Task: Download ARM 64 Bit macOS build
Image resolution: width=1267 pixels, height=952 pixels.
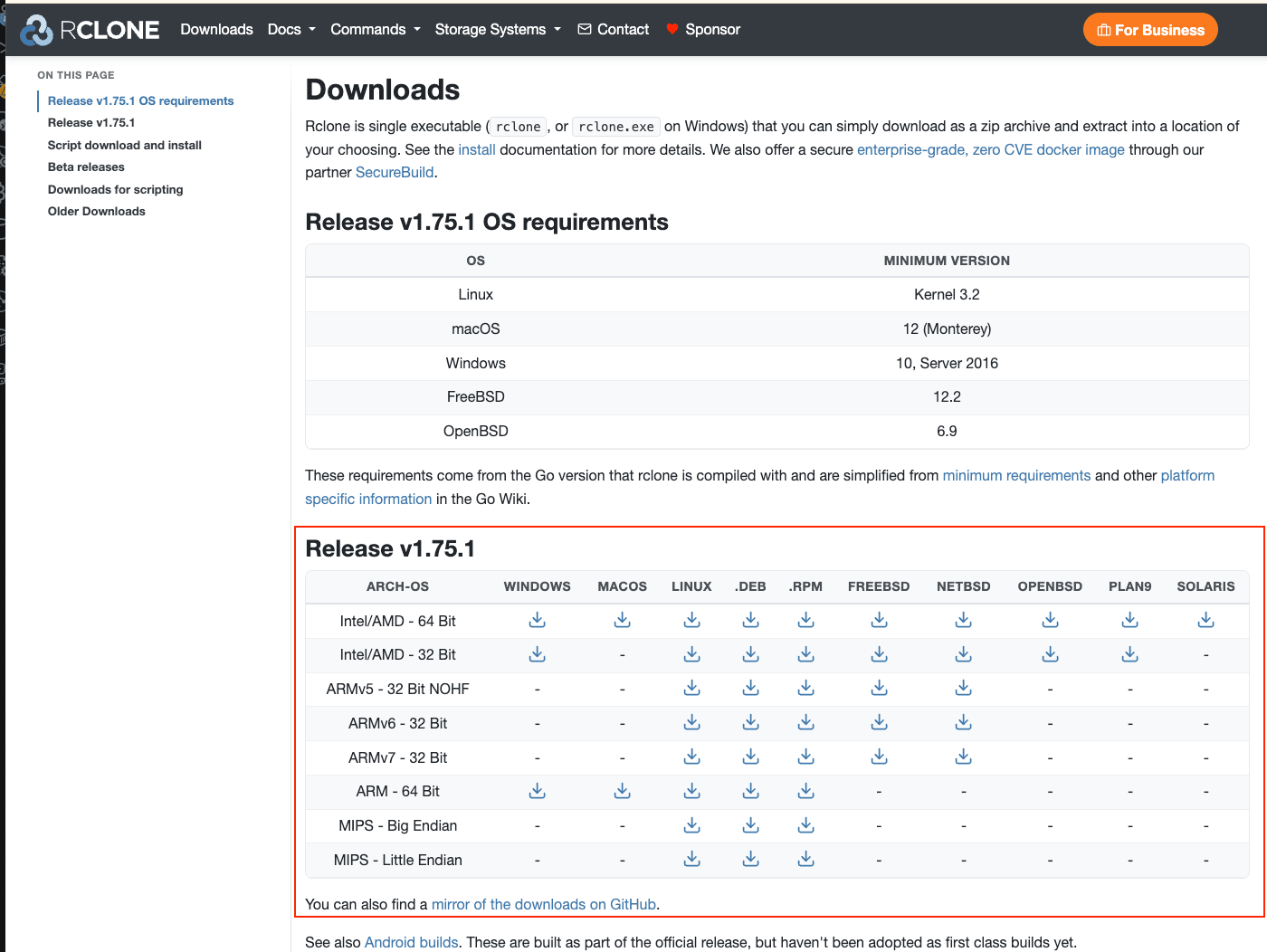Action: (623, 791)
